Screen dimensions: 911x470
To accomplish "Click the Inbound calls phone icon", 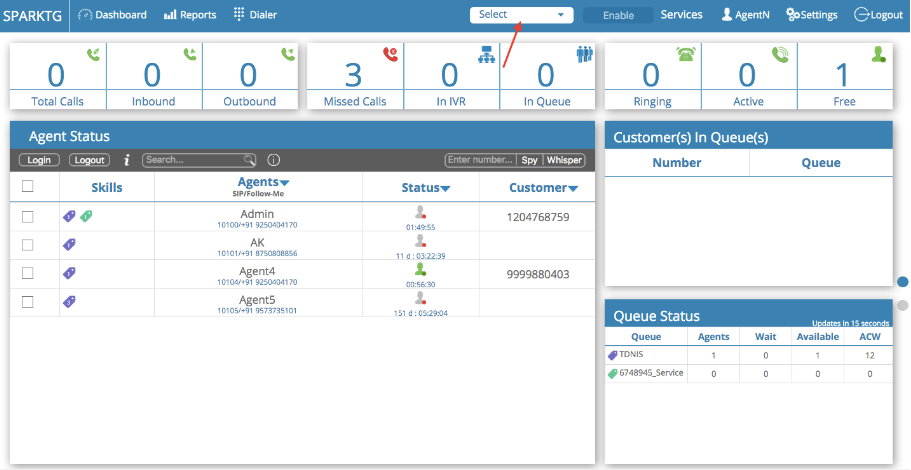I will click(190, 55).
